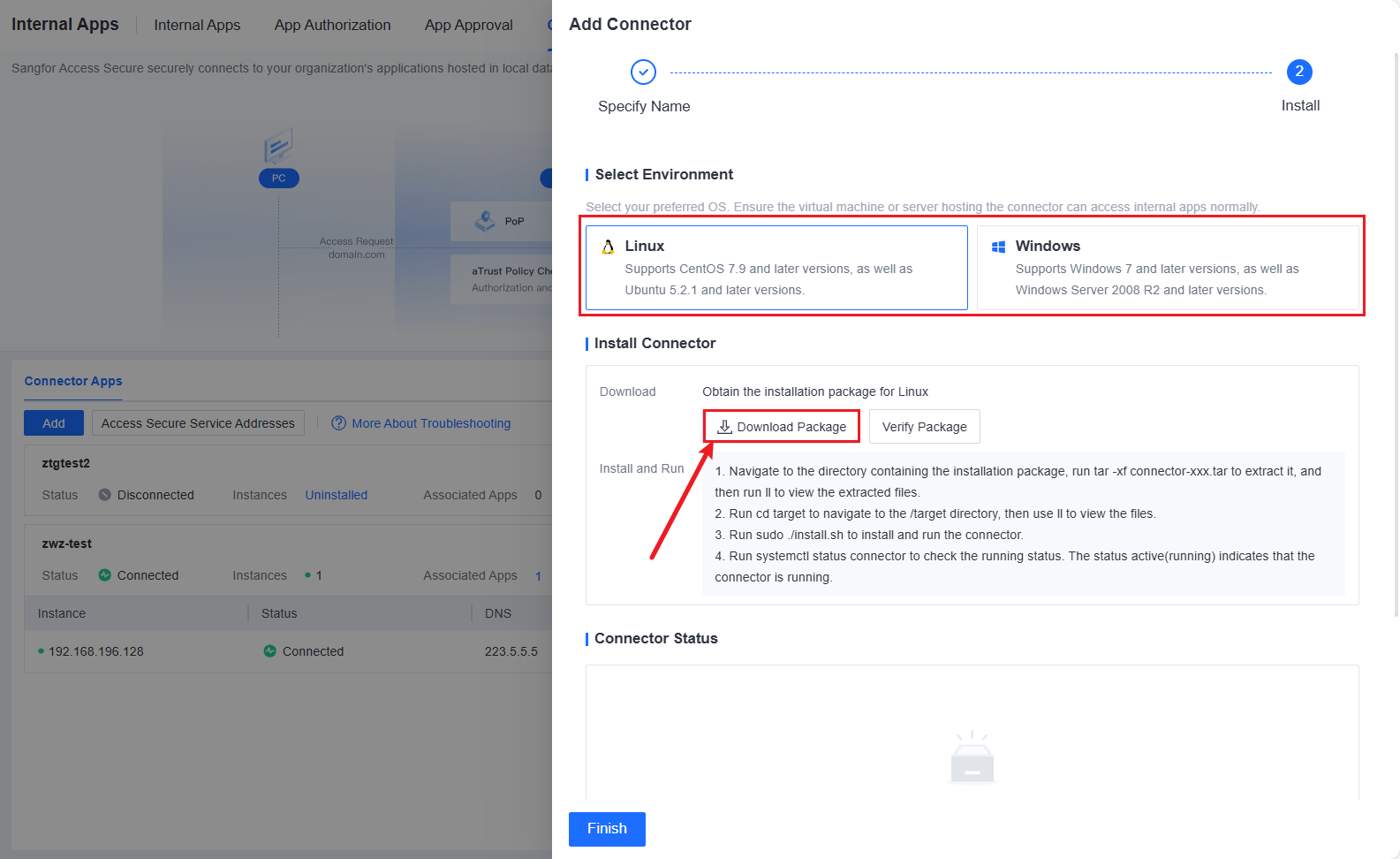The height and width of the screenshot is (859, 1400).
Task: Select the Connector Apps tab
Action: pyautogui.click(x=73, y=381)
